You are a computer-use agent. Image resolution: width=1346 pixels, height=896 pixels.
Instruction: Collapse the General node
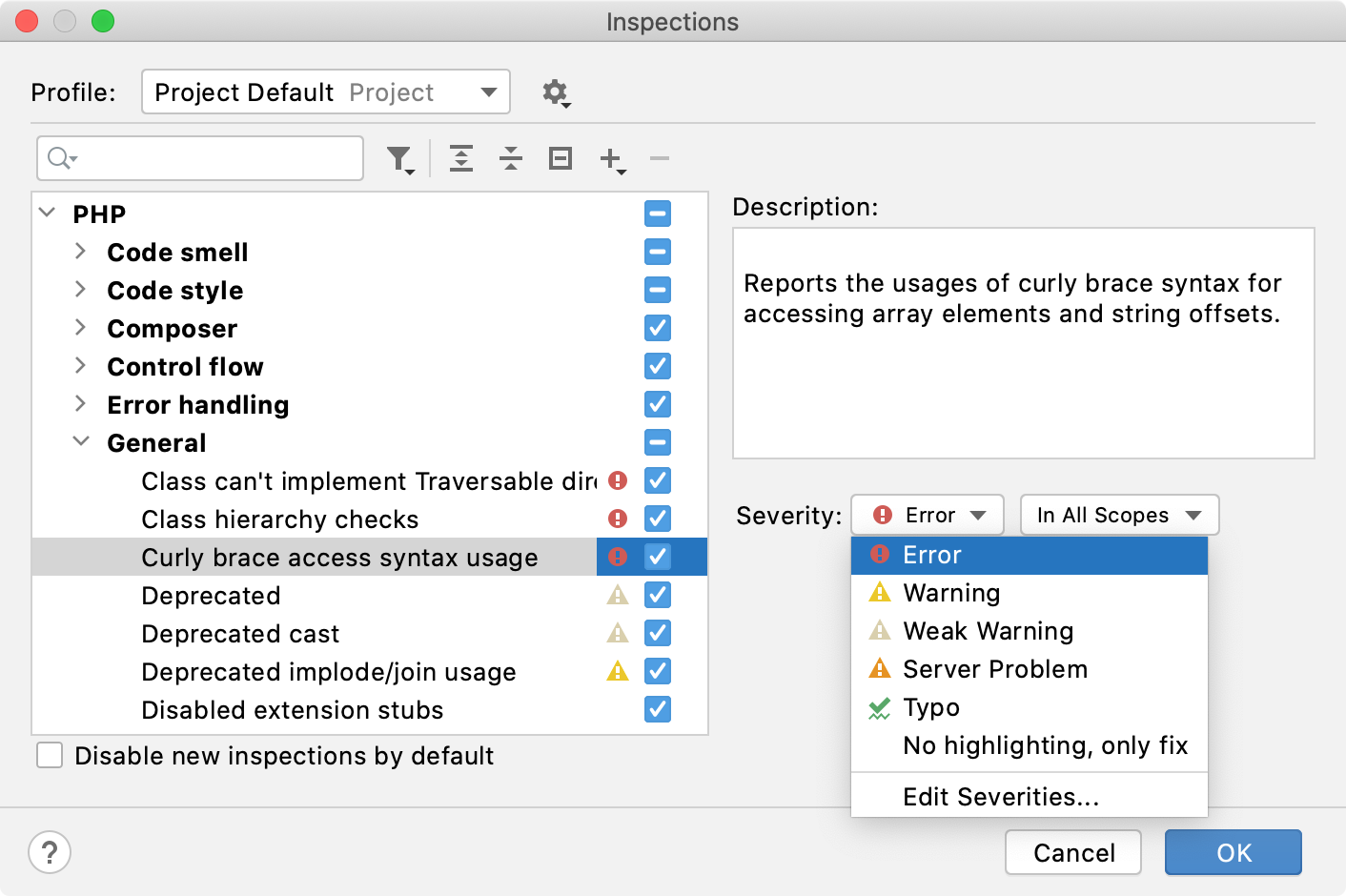[82, 441]
